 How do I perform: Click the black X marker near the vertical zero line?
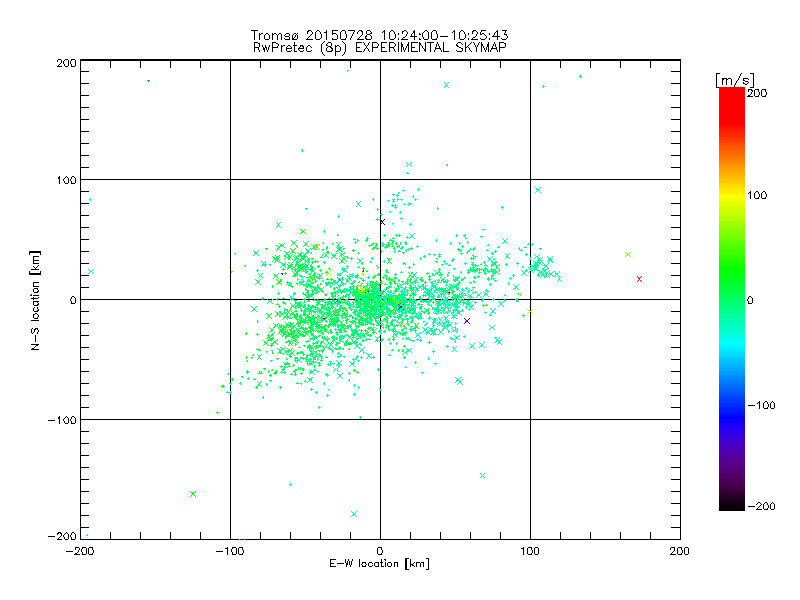(382, 222)
